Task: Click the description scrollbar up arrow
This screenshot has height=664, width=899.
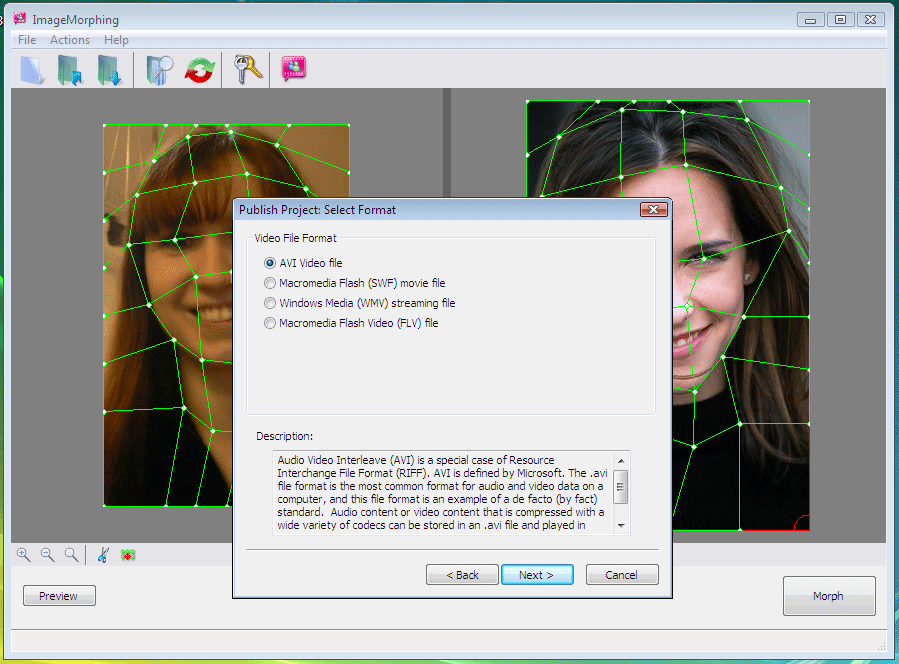Action: (x=621, y=460)
